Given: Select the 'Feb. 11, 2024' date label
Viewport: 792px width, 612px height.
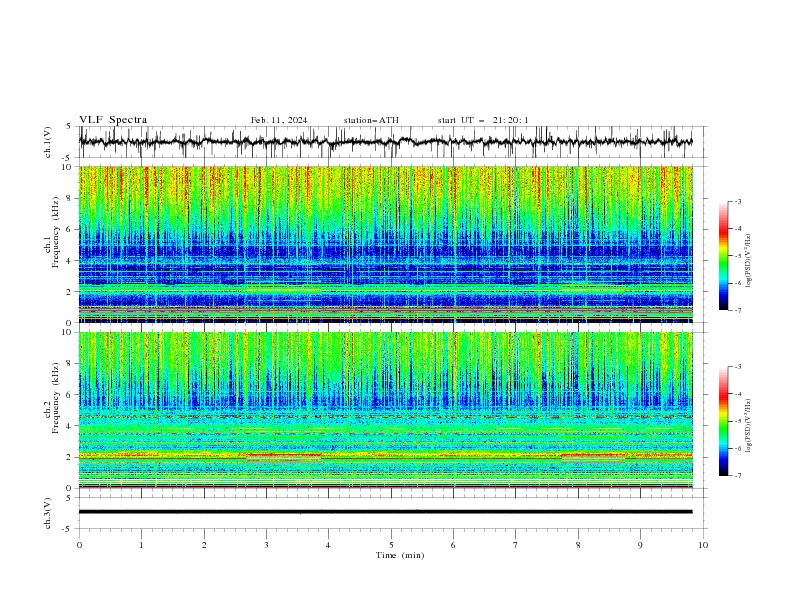Looking at the screenshot, I should tap(279, 120).
